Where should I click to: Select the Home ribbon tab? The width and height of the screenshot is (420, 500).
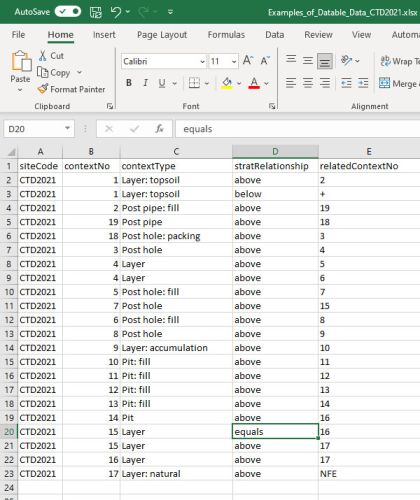[x=60, y=35]
